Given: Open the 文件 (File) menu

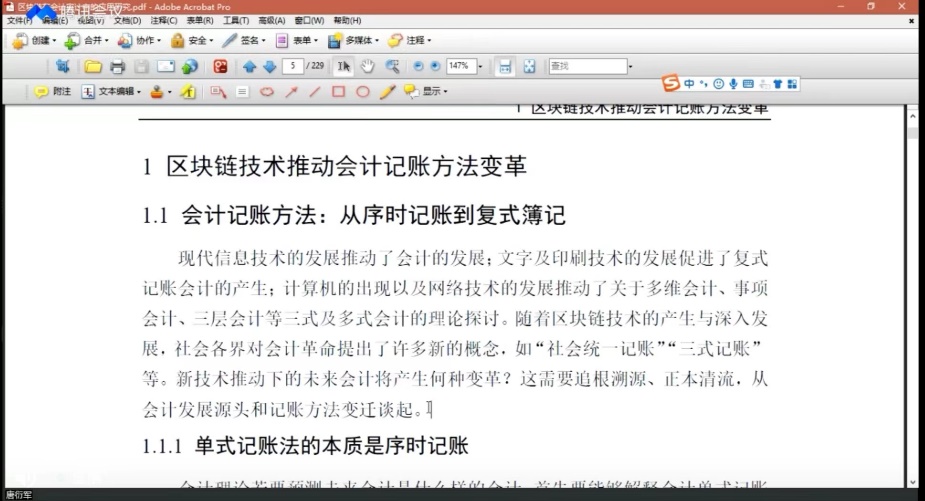Looking at the screenshot, I should pyautogui.click(x=19, y=20).
